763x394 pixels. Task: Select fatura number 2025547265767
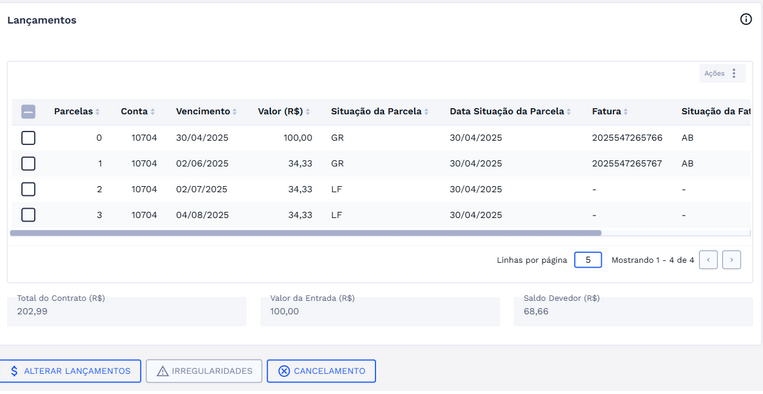pyautogui.click(x=627, y=164)
